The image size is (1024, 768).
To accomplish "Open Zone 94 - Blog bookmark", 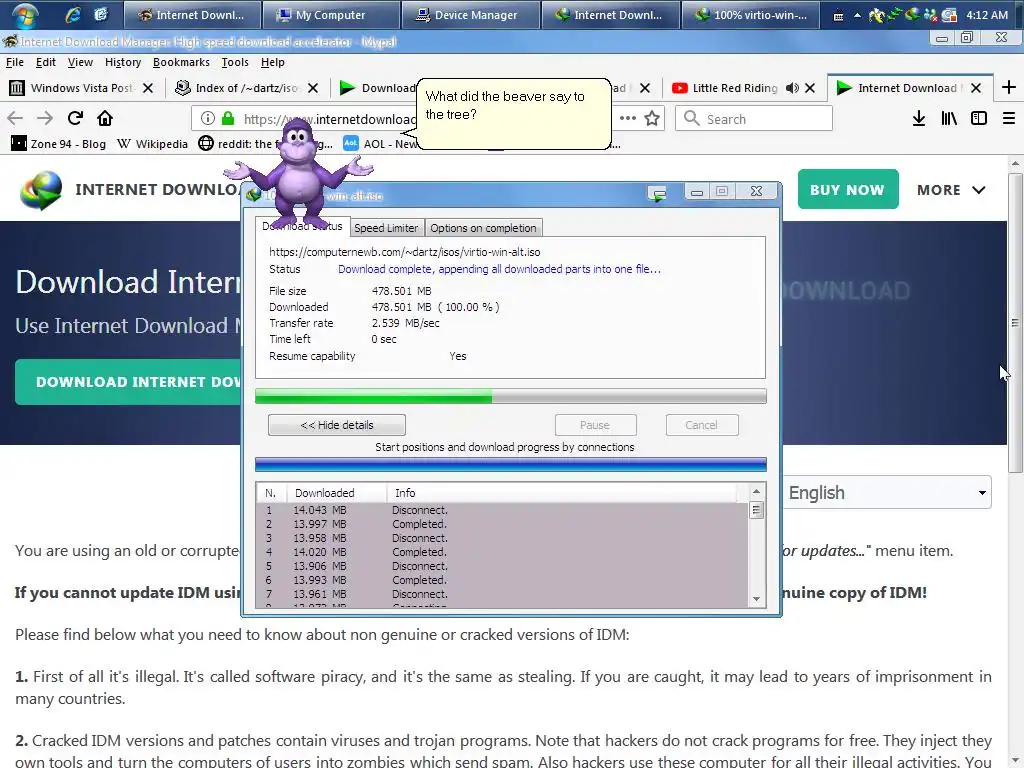I will click(58, 144).
